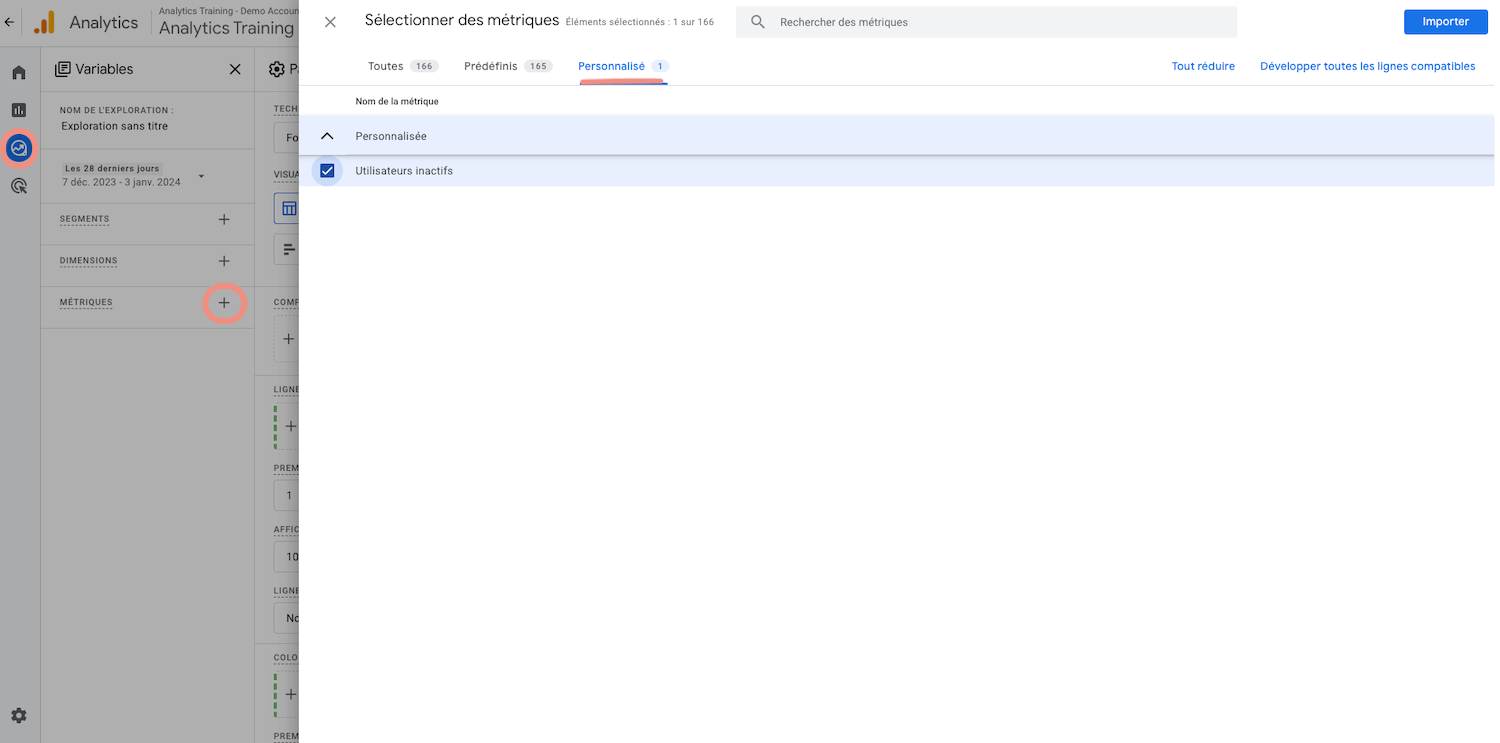Close the Variables panel
This screenshot has width=1500, height=743.
tap(235, 69)
